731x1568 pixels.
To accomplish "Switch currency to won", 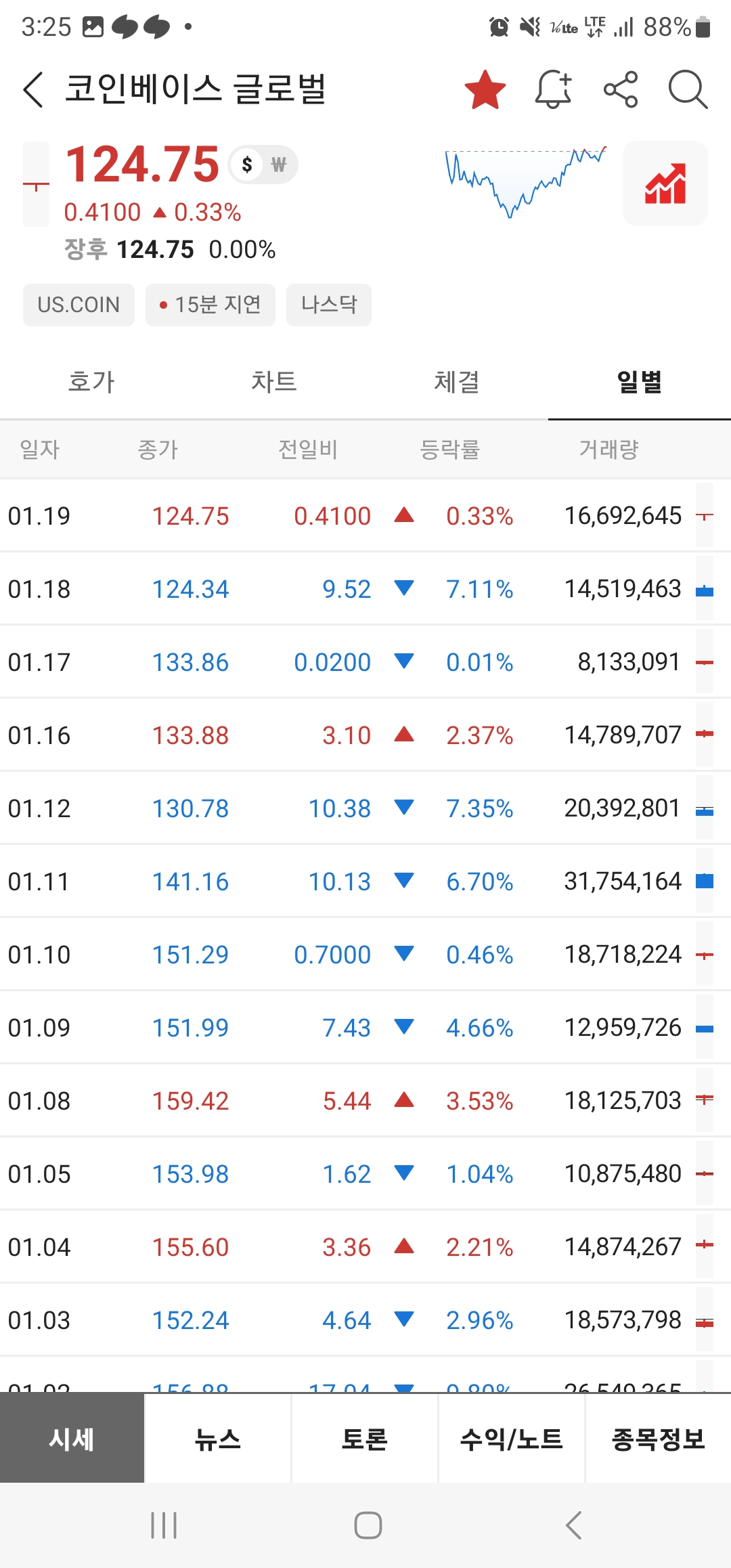I will coord(279,165).
